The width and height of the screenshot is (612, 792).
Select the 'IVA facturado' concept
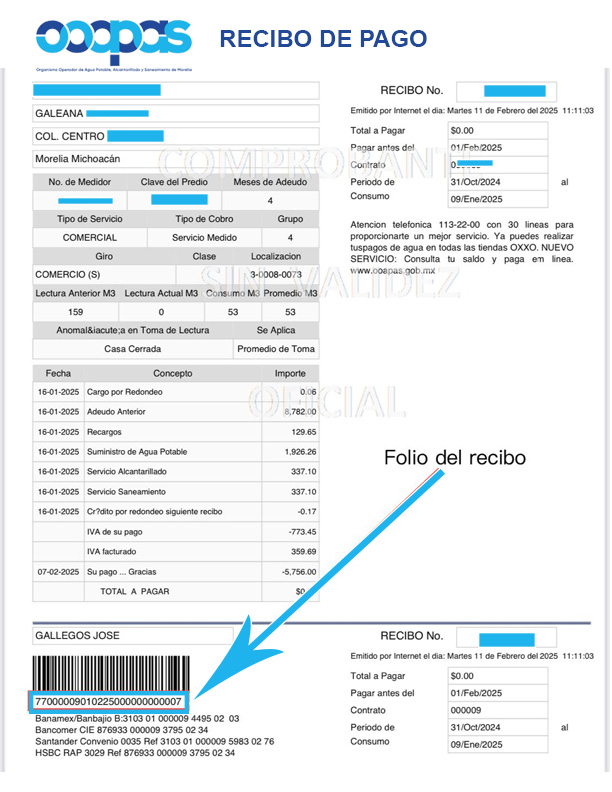pos(112,552)
